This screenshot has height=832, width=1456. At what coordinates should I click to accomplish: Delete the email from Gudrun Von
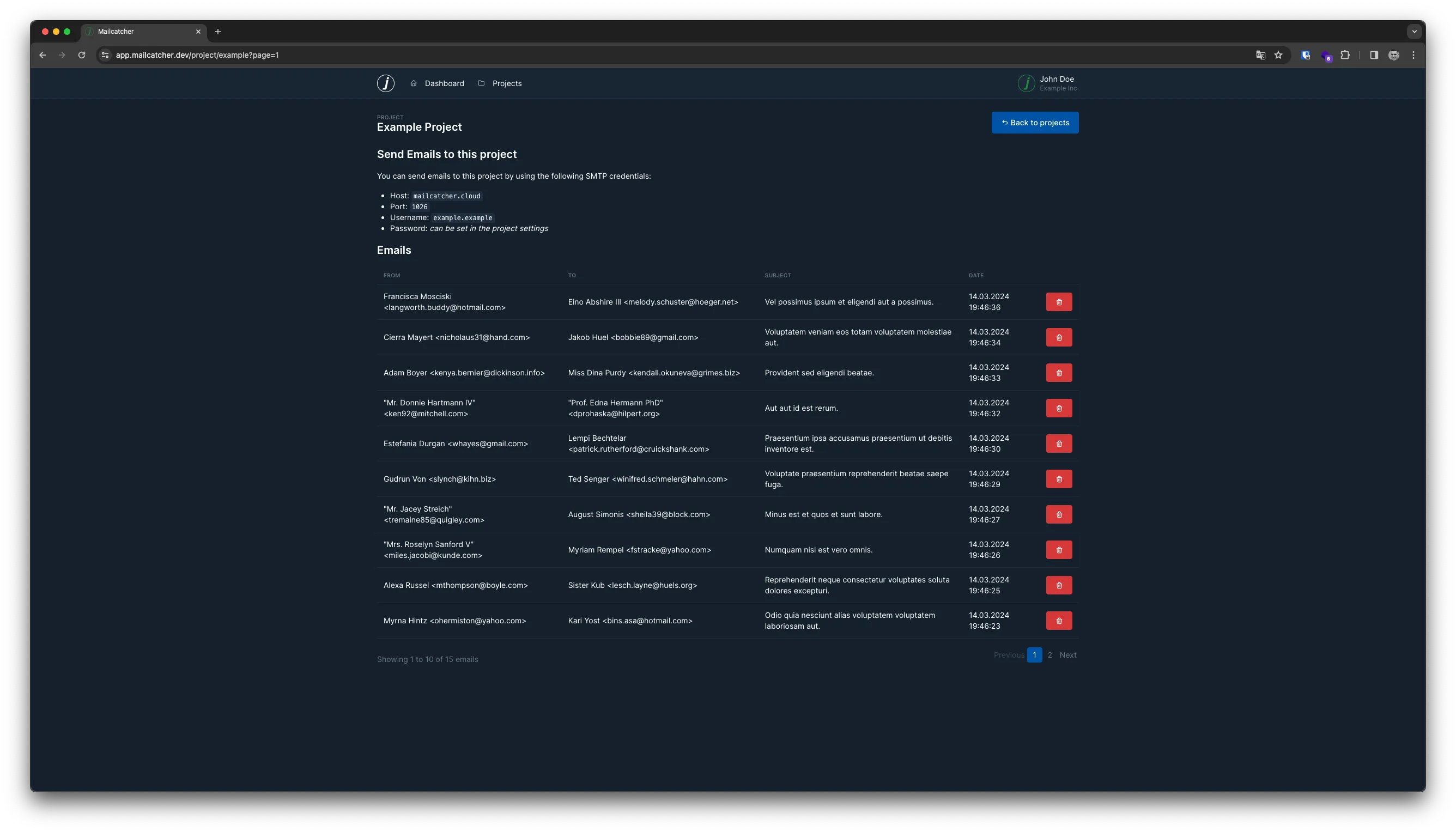1059,479
